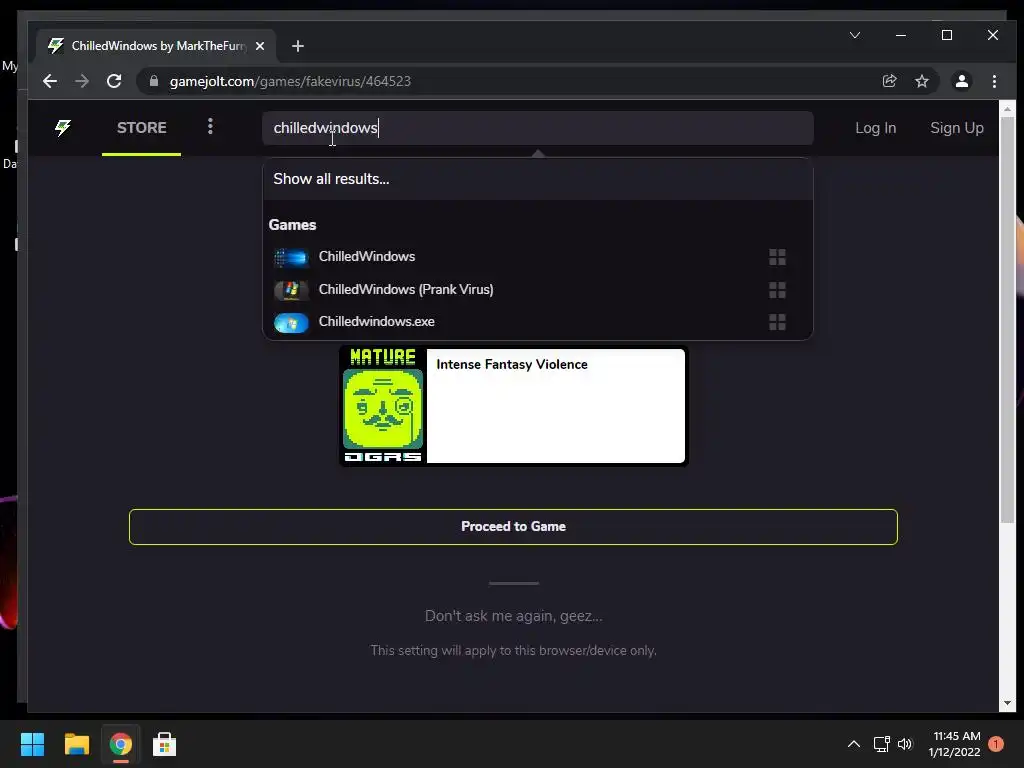Open the Chrome profile icon

pos(962,81)
